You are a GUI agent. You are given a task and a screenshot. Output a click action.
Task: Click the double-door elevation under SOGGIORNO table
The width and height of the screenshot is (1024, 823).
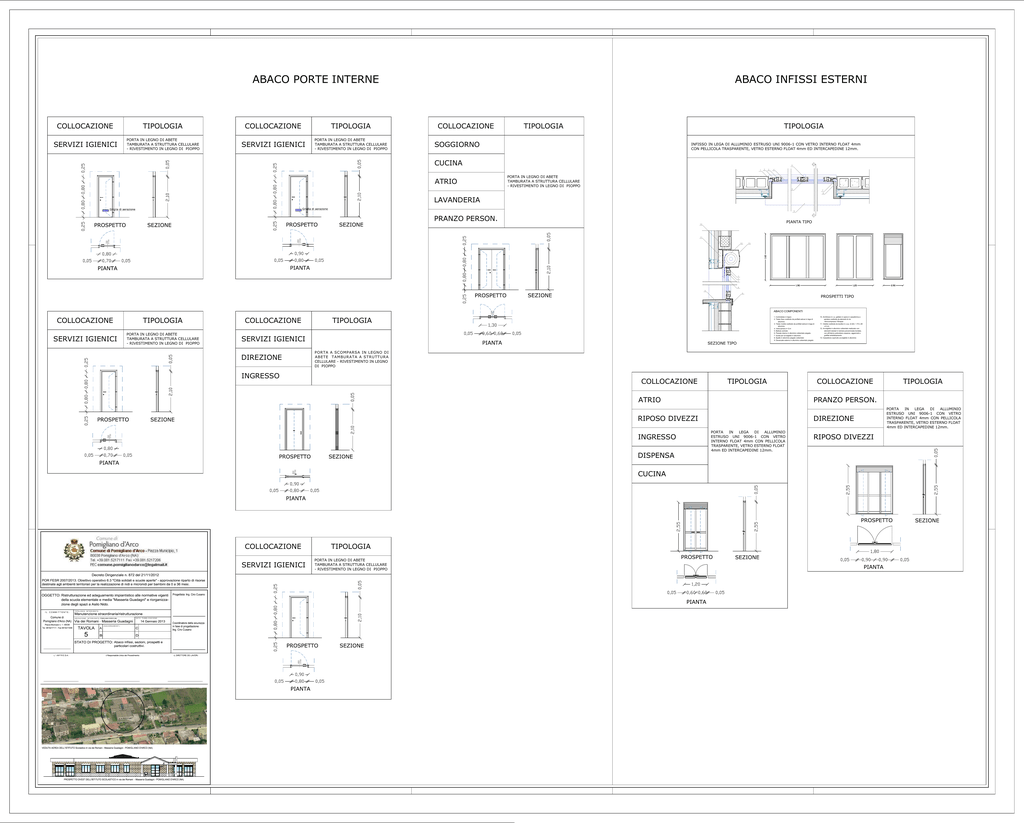point(491,267)
